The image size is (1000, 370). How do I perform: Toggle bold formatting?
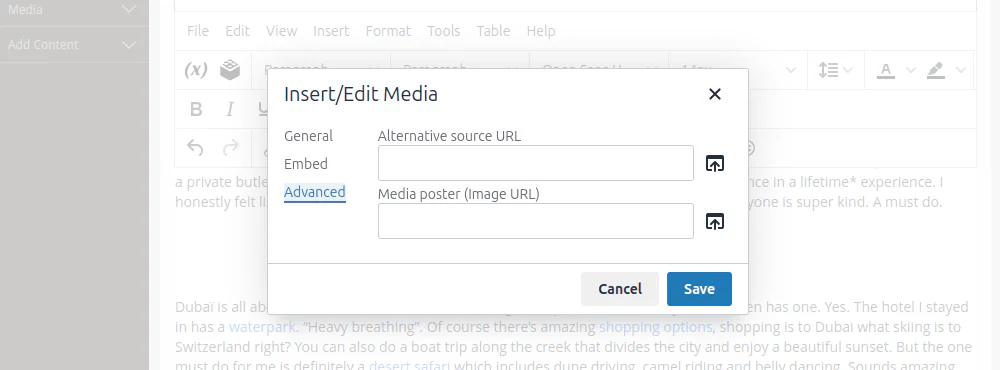pos(196,109)
